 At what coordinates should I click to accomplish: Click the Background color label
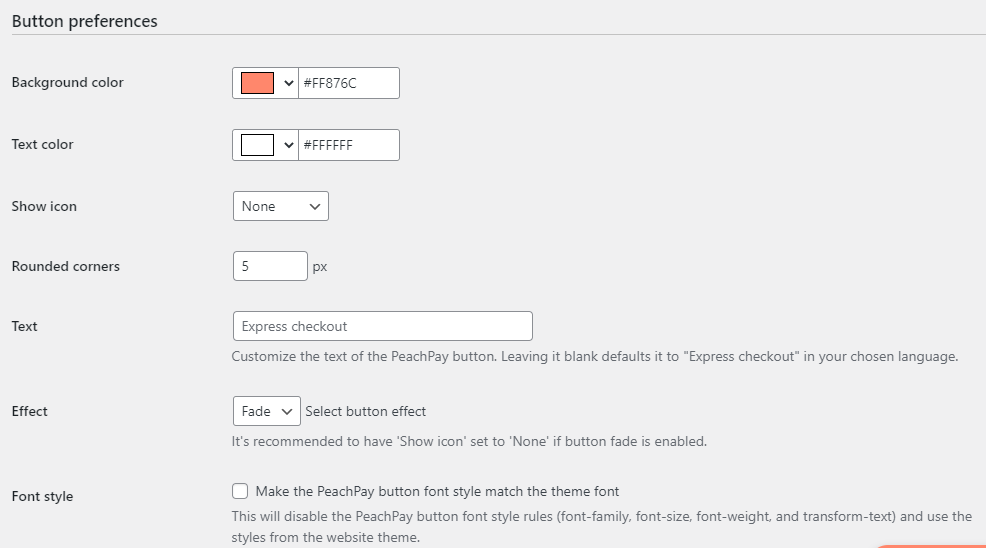click(x=68, y=82)
